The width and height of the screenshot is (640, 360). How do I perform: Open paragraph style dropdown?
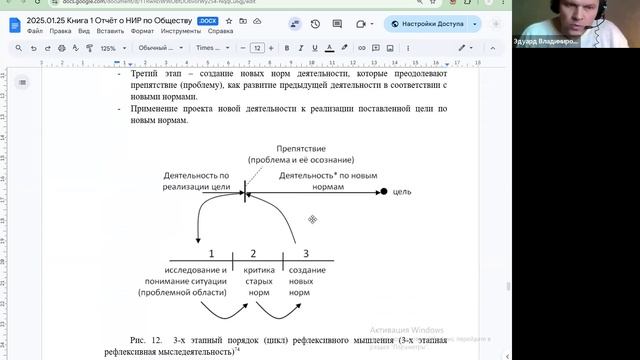point(161,48)
